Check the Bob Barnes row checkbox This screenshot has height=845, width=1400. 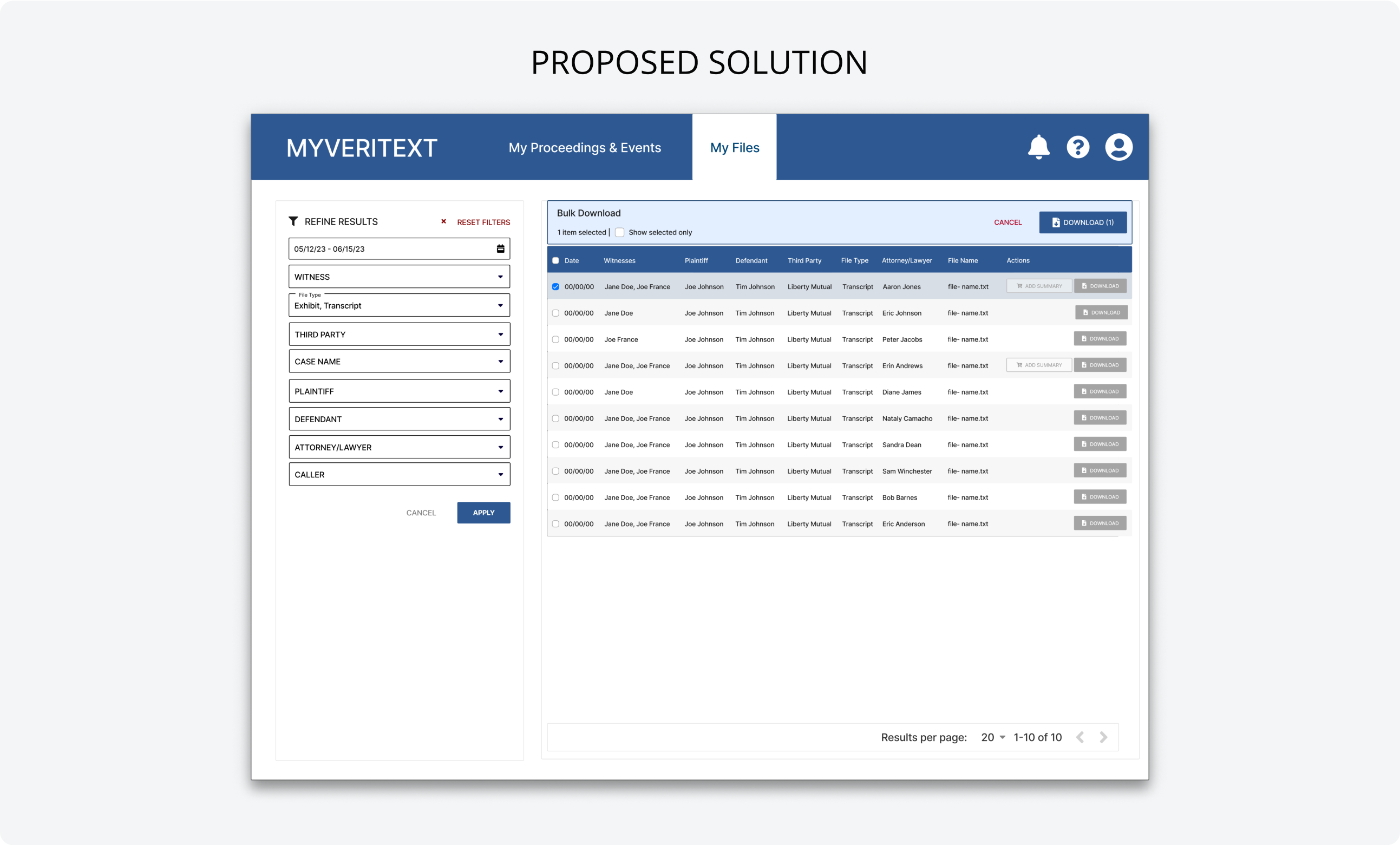pyautogui.click(x=555, y=498)
